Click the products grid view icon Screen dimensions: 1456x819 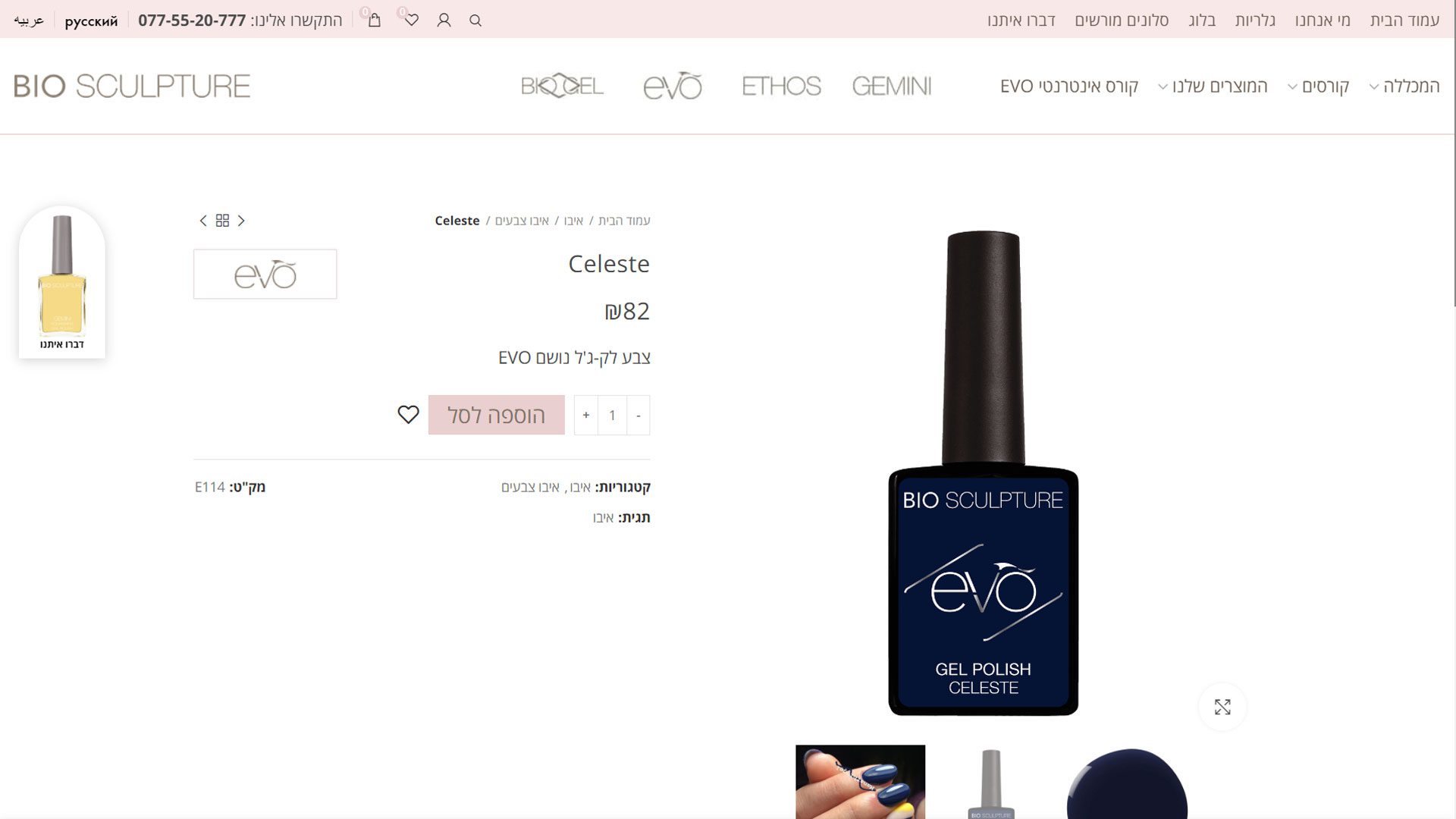click(x=222, y=221)
